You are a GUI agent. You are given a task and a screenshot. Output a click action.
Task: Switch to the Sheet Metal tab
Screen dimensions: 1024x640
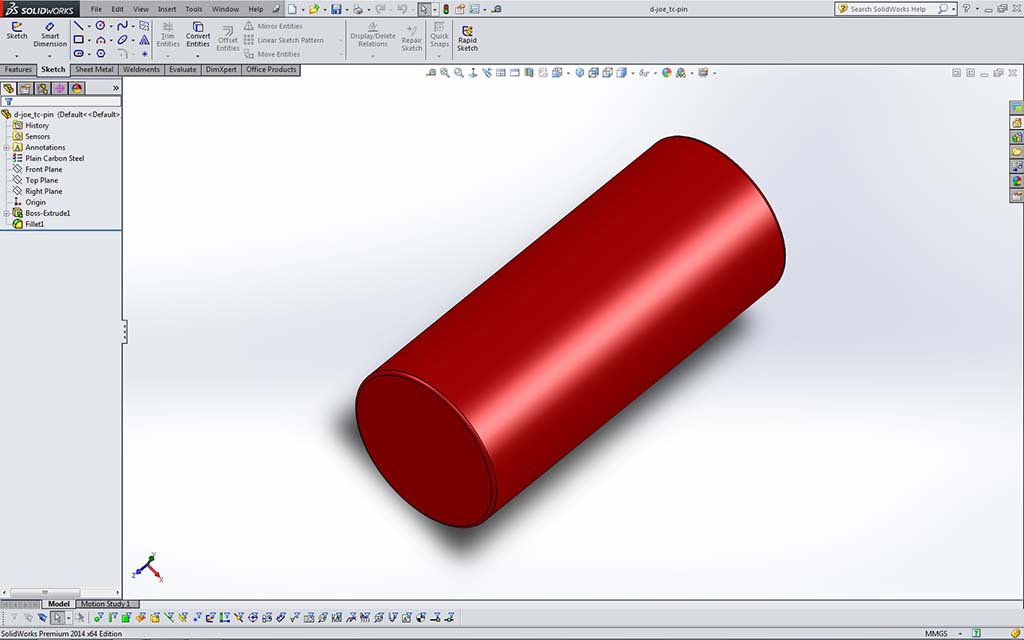point(94,70)
